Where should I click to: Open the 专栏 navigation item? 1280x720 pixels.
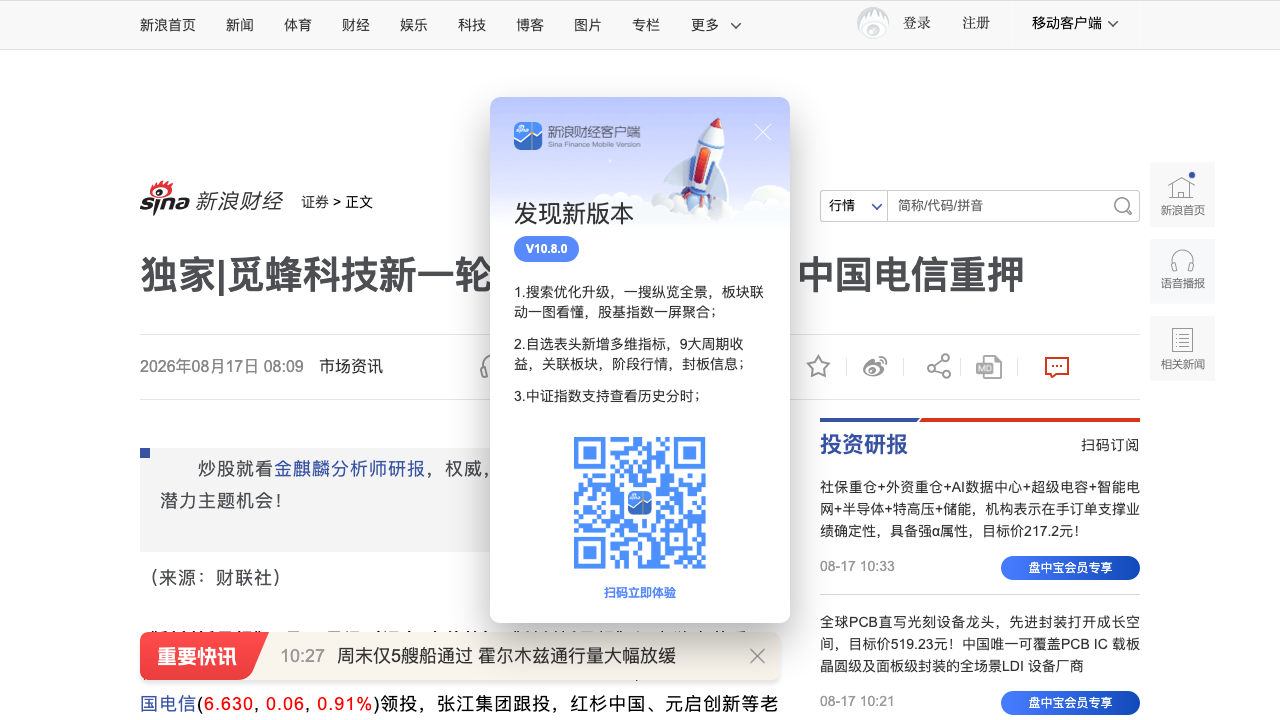tap(646, 25)
